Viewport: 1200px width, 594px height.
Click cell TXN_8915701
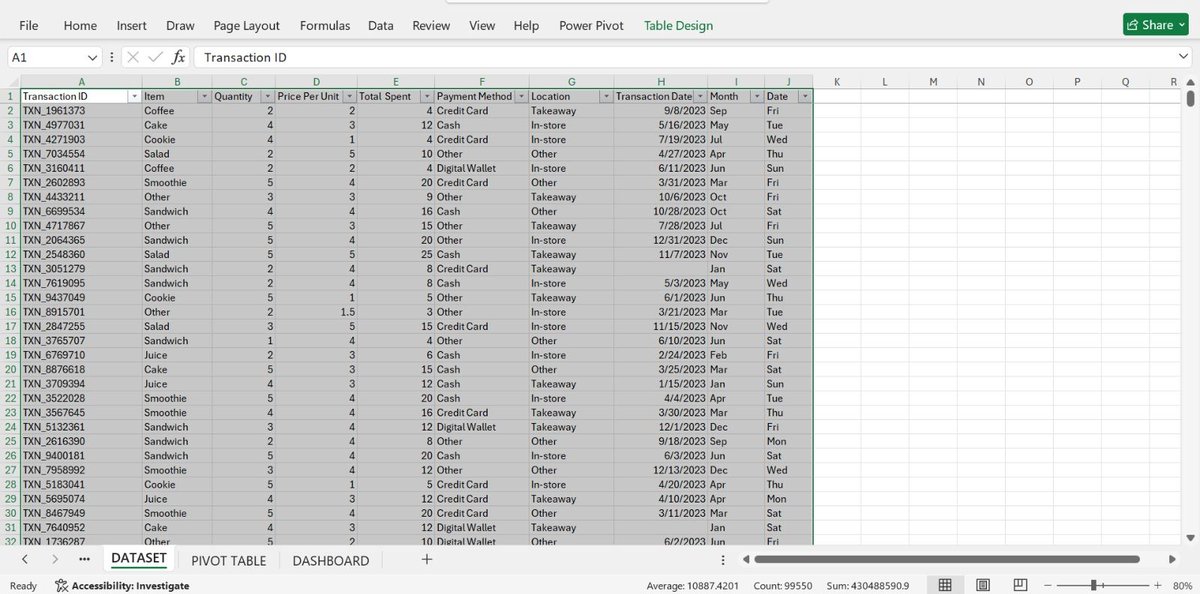point(81,312)
